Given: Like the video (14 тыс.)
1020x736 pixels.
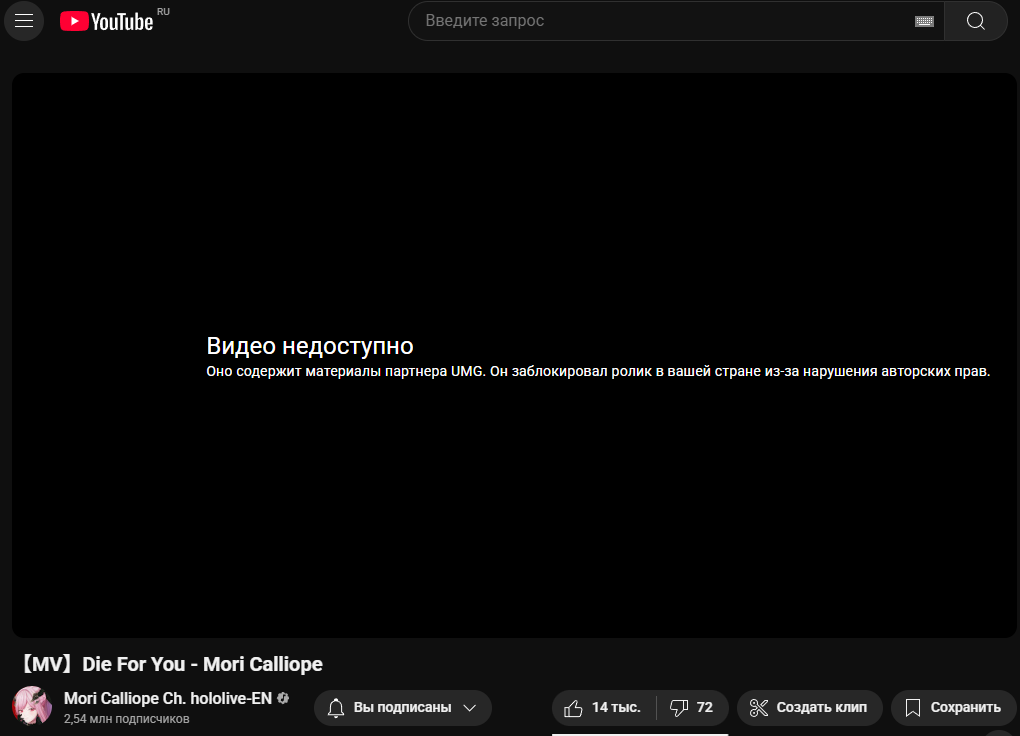Looking at the screenshot, I should (x=603, y=707).
